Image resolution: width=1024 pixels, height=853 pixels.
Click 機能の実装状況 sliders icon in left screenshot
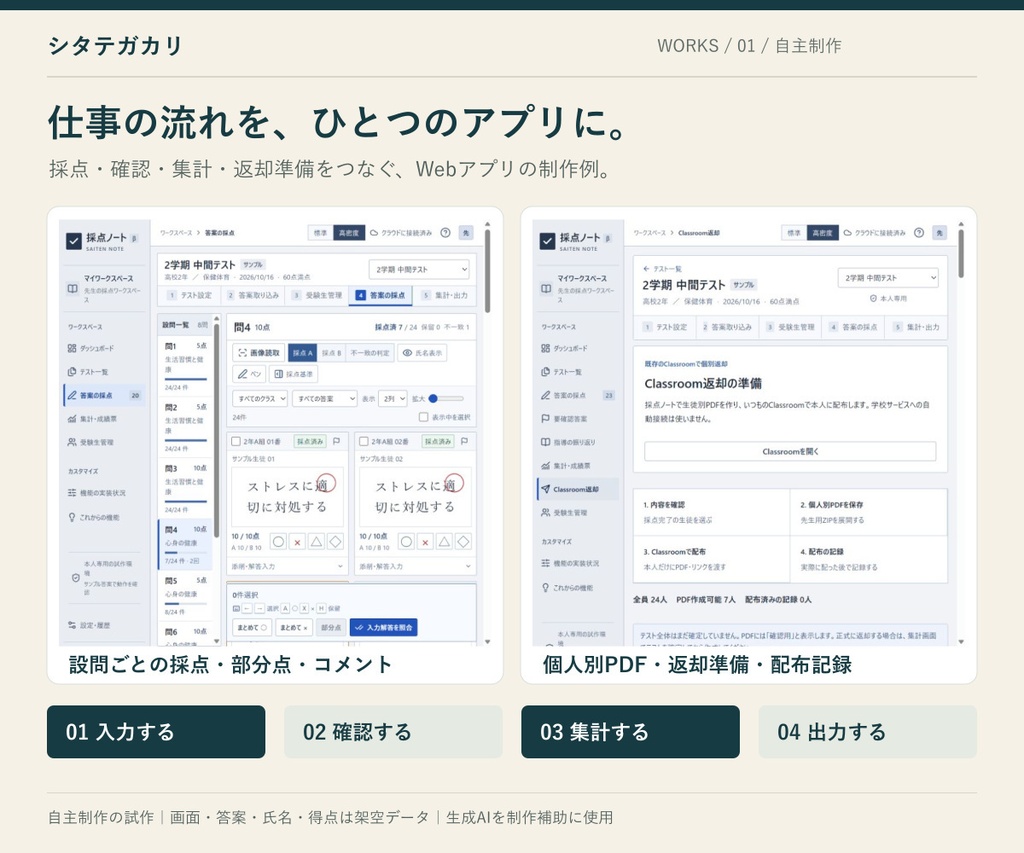(x=72, y=493)
